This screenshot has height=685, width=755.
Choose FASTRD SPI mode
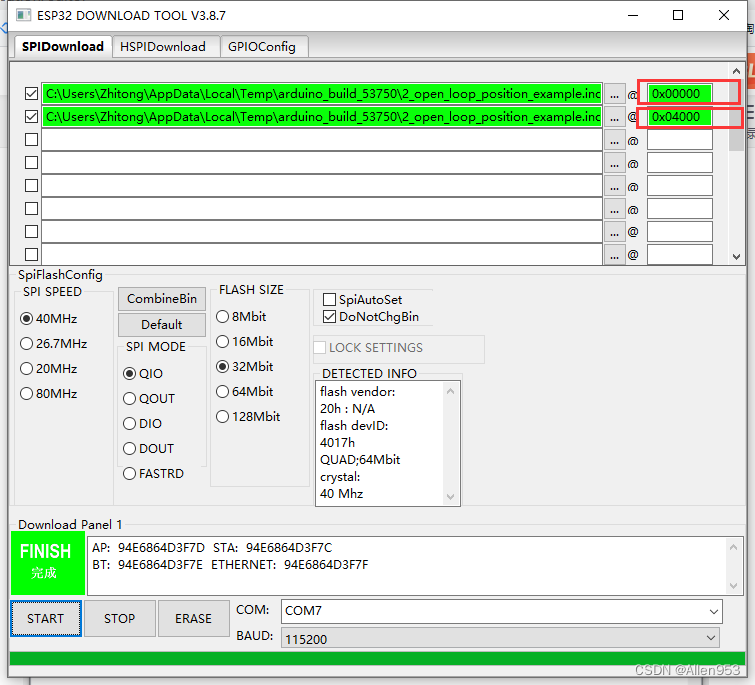pos(153,474)
